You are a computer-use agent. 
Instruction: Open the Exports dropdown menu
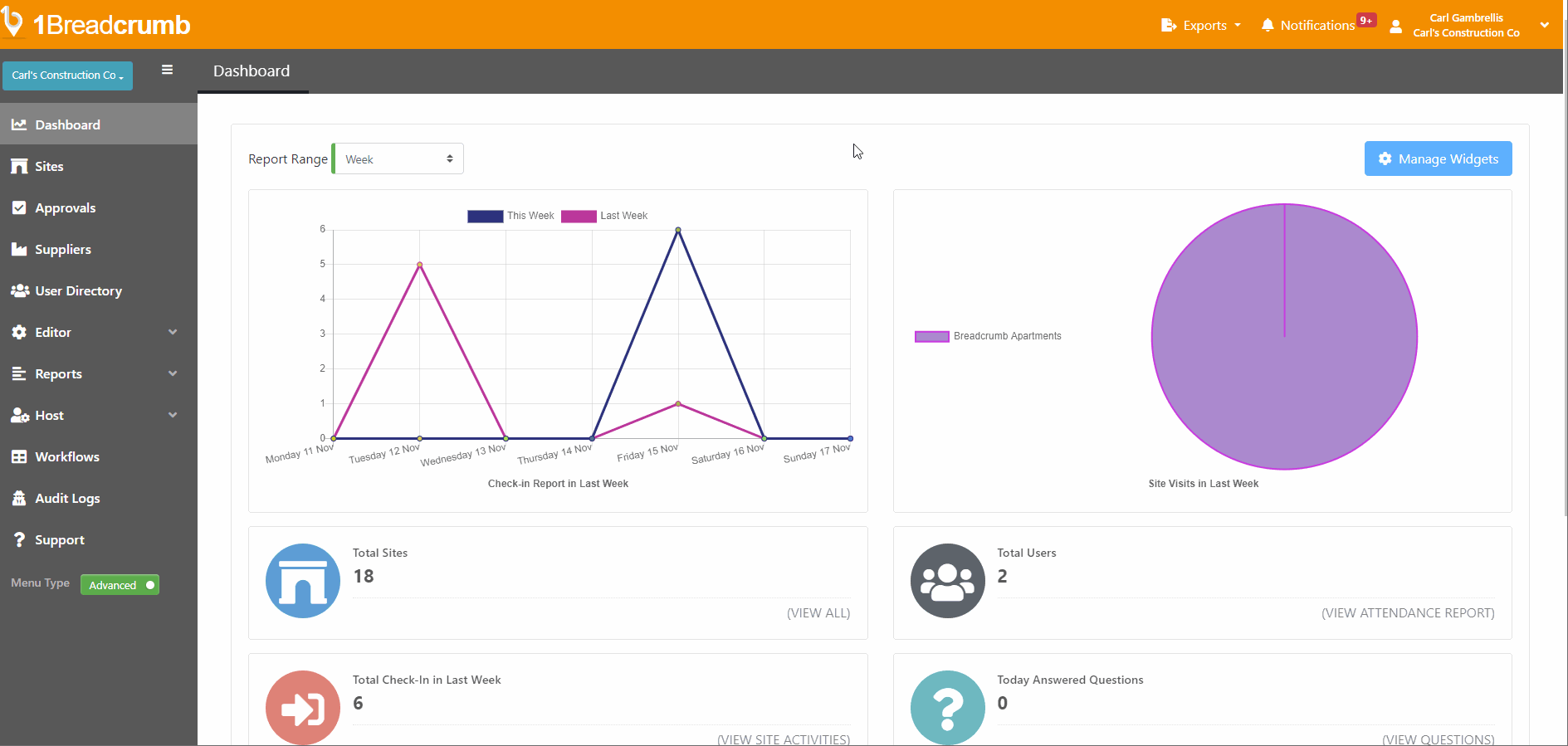1201,26
